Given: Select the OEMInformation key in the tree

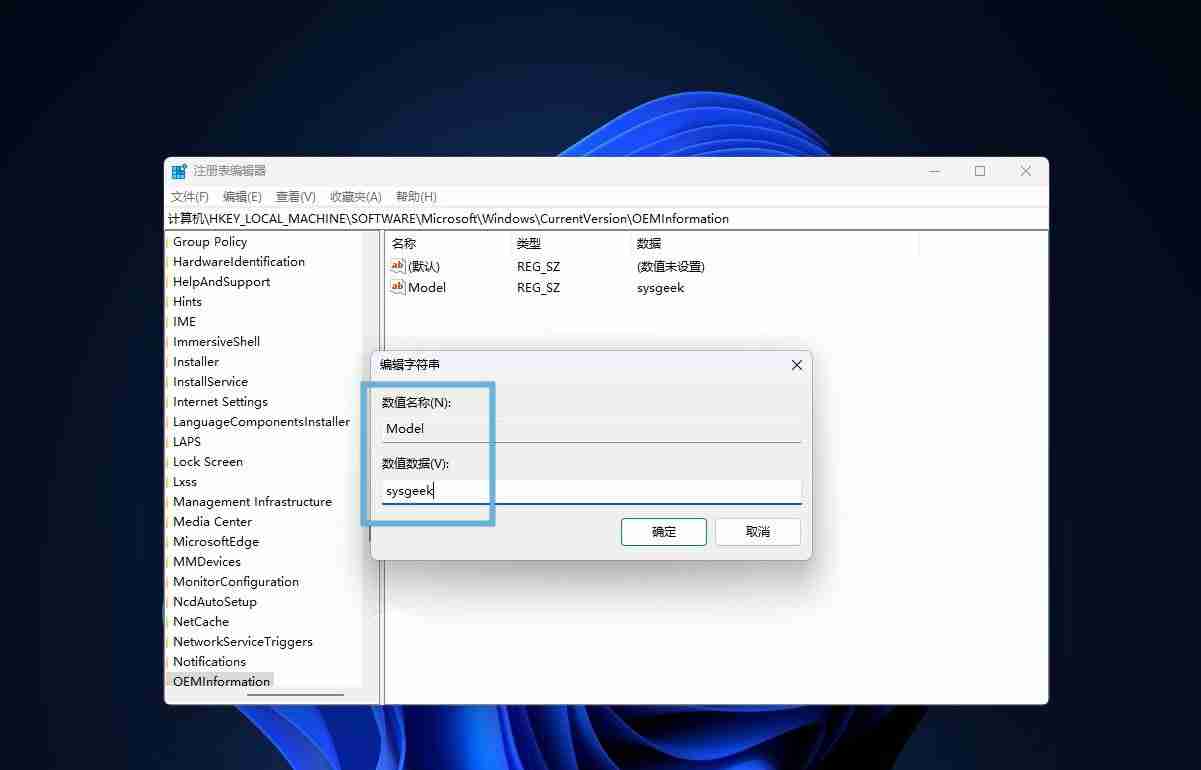Looking at the screenshot, I should coord(221,681).
